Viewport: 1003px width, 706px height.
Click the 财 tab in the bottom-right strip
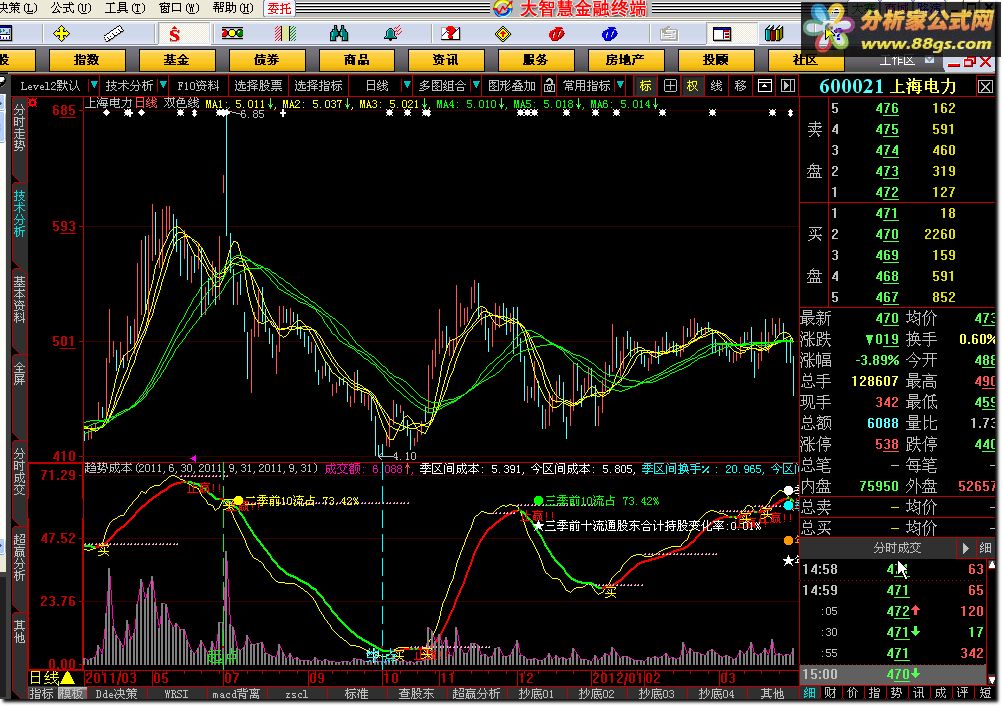click(x=830, y=693)
